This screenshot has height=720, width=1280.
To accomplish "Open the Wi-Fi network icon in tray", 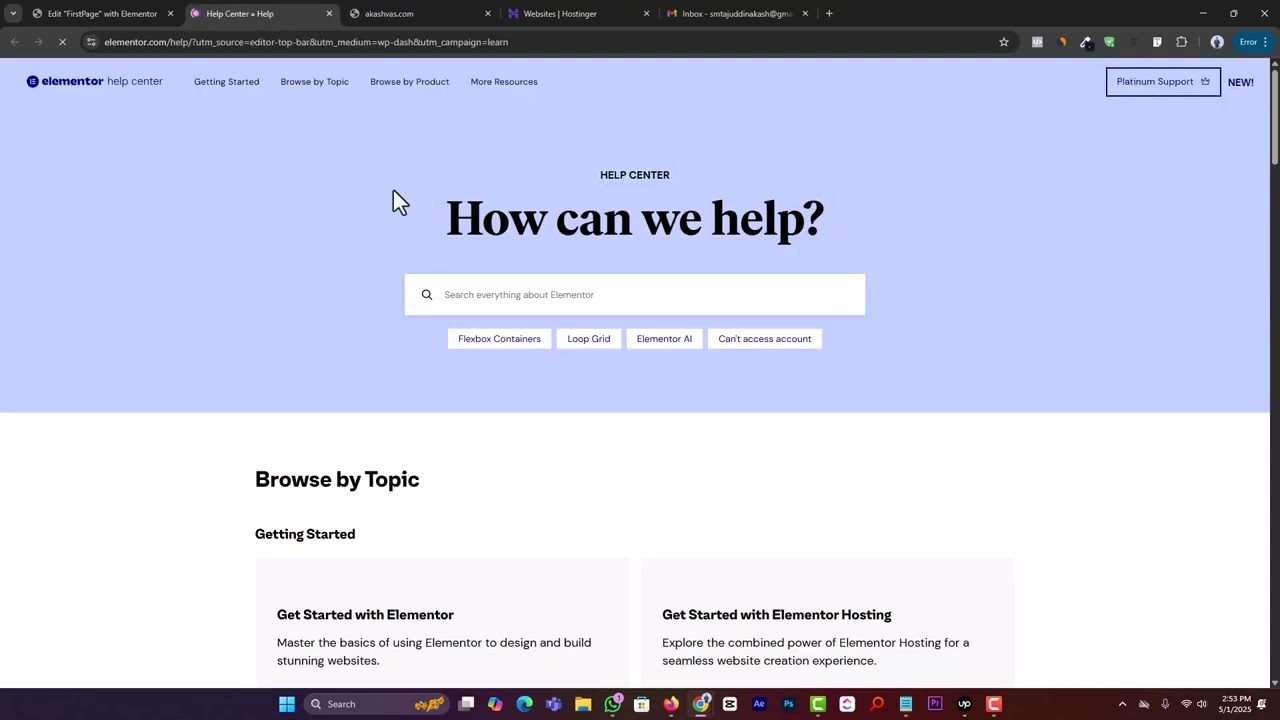I will click(x=1186, y=704).
